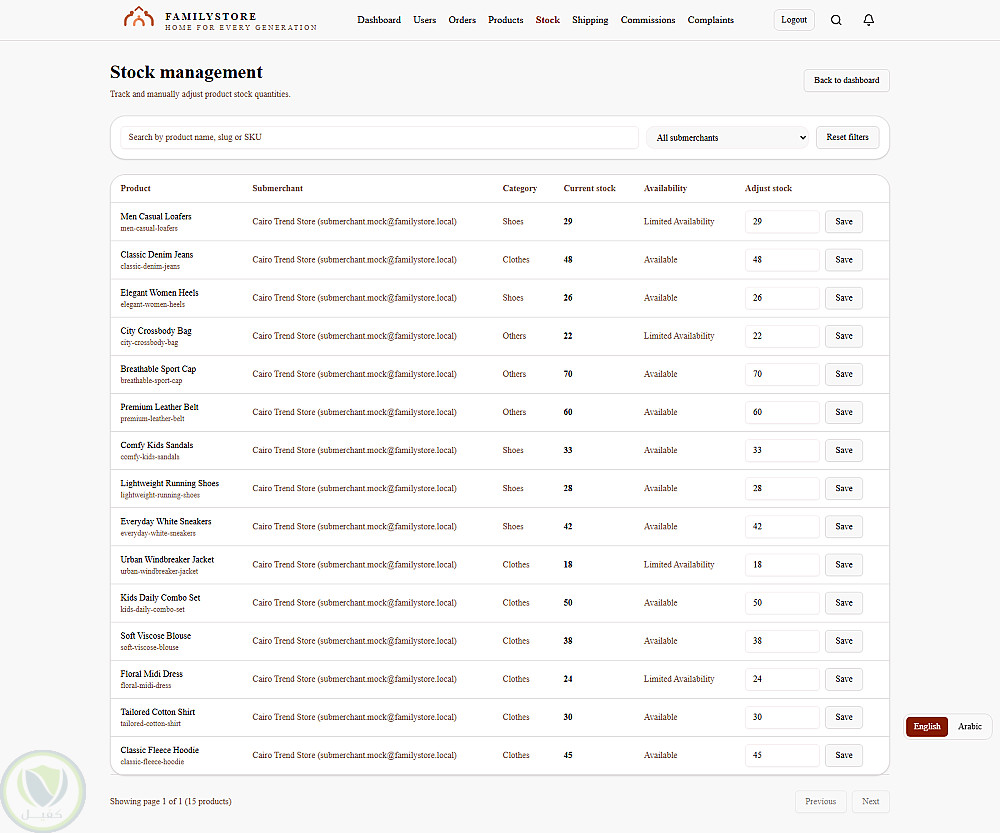Open the Orders nav item
This screenshot has height=833, width=1000.
point(462,20)
